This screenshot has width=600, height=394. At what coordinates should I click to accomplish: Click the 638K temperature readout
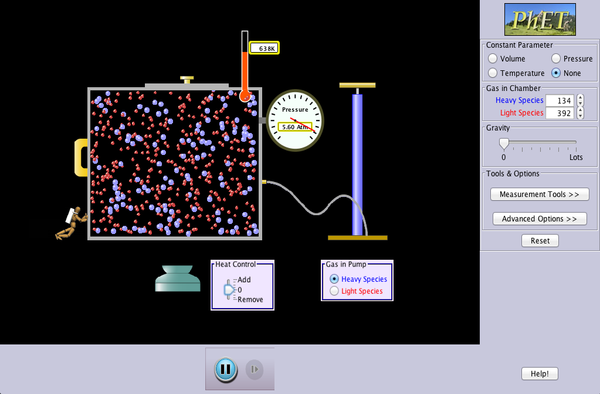pyautogui.click(x=264, y=48)
